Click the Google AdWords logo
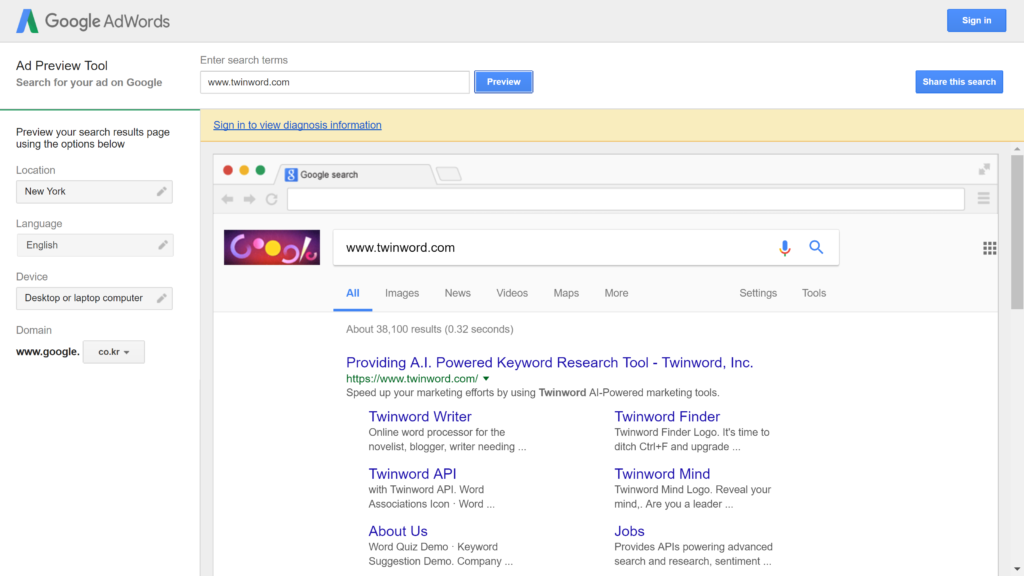 (93, 21)
